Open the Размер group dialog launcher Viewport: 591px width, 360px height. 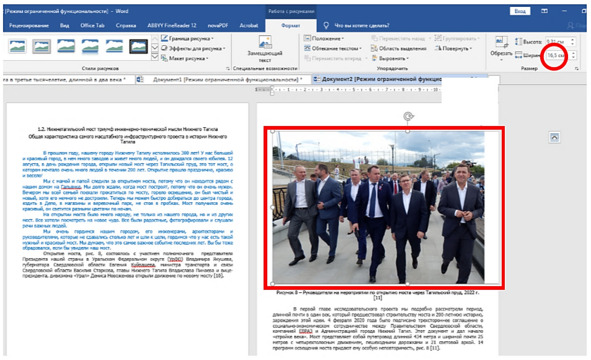577,69
